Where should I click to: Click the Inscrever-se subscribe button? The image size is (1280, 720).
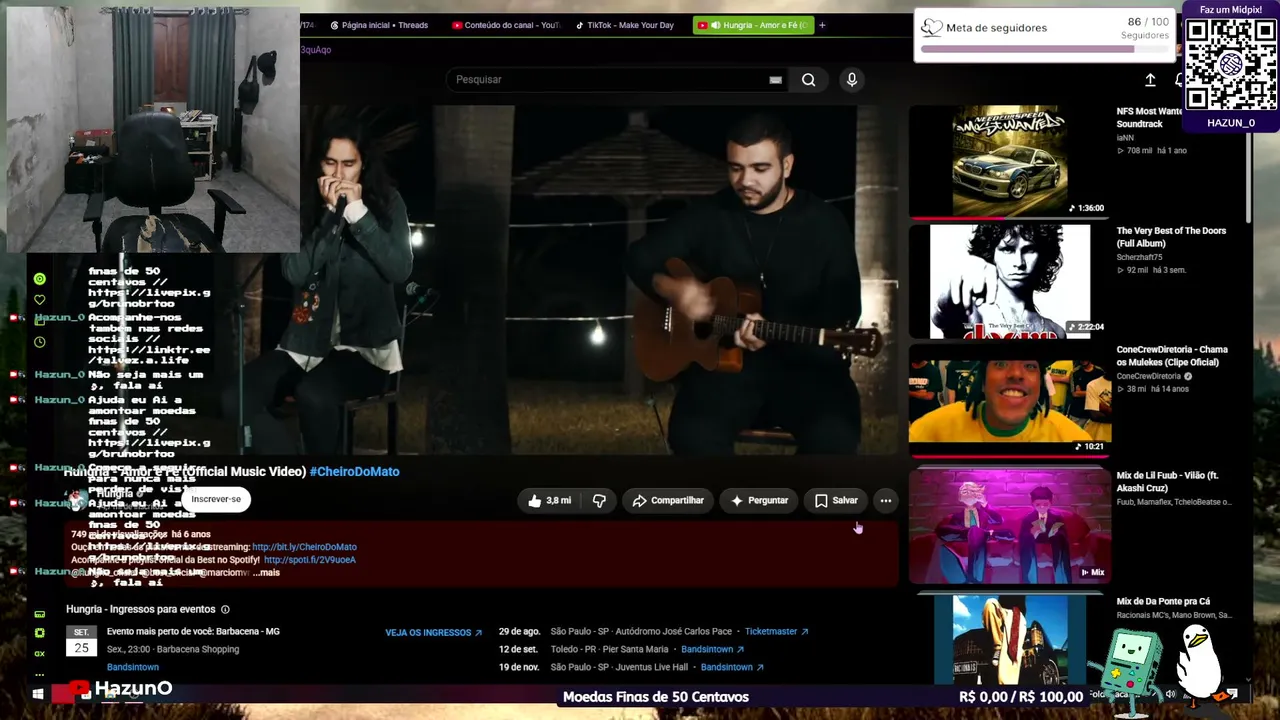pyautogui.click(x=216, y=499)
